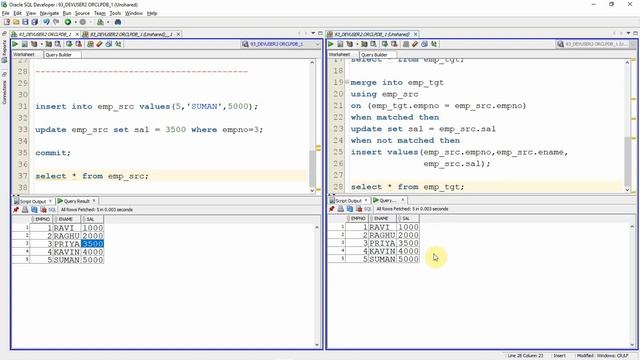Open the Team menu
This screenshot has width=640, height=360.
100,13
